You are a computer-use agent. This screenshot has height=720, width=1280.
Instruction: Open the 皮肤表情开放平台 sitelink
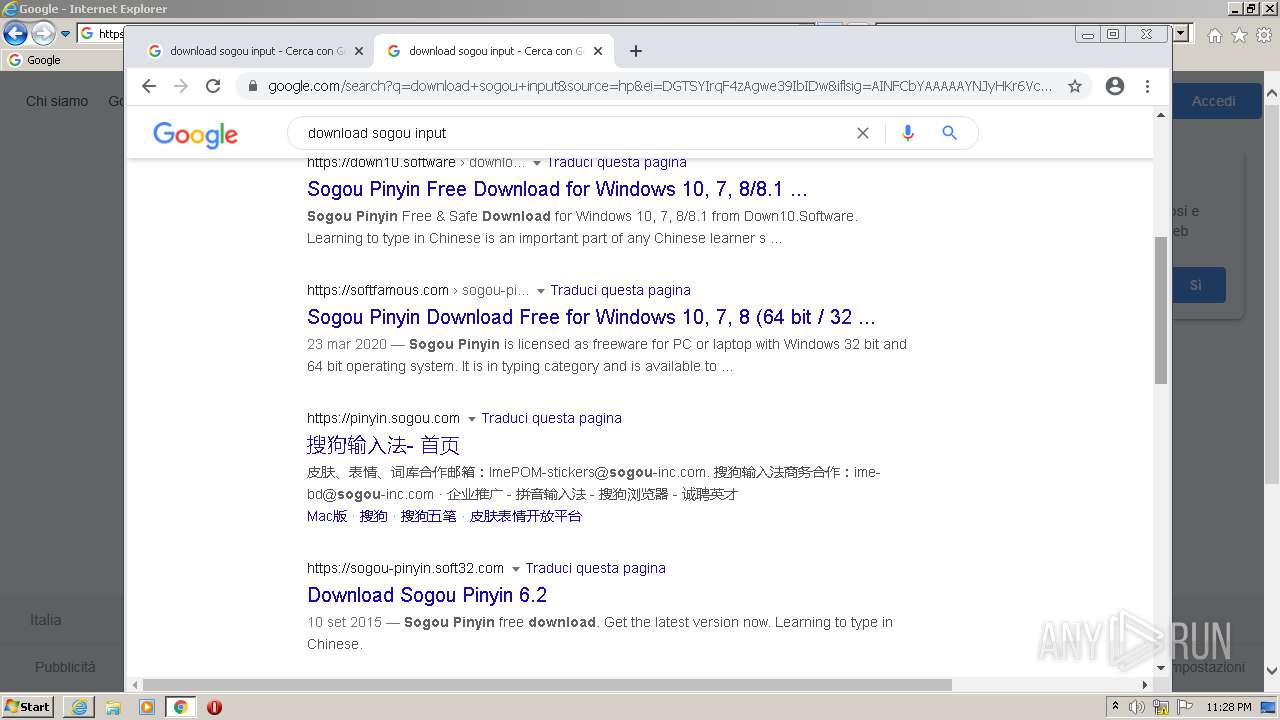click(x=525, y=516)
